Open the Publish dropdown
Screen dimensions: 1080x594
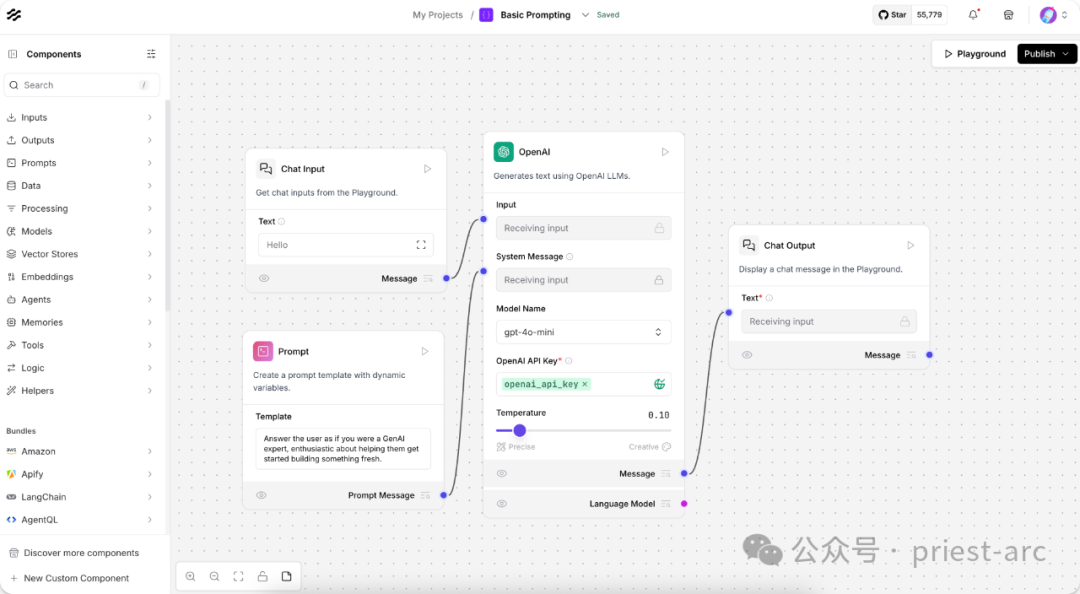[1047, 54]
